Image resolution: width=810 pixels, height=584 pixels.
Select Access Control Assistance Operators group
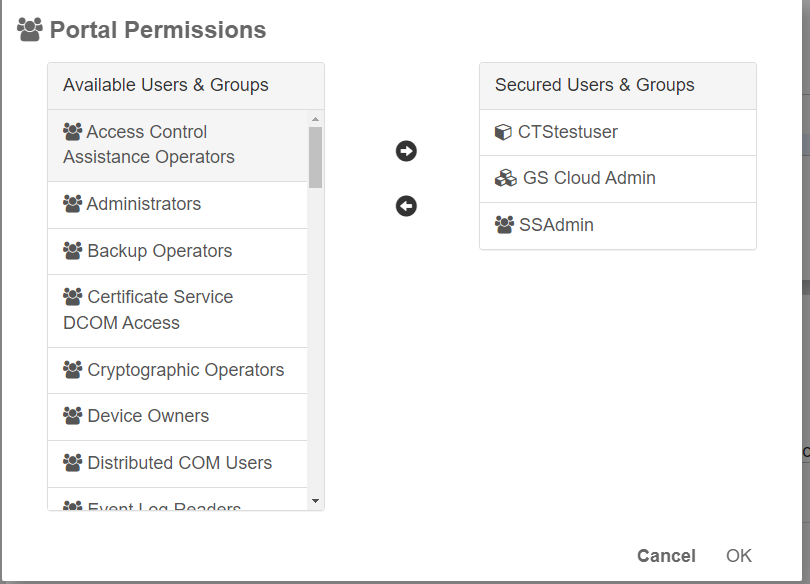tap(148, 145)
